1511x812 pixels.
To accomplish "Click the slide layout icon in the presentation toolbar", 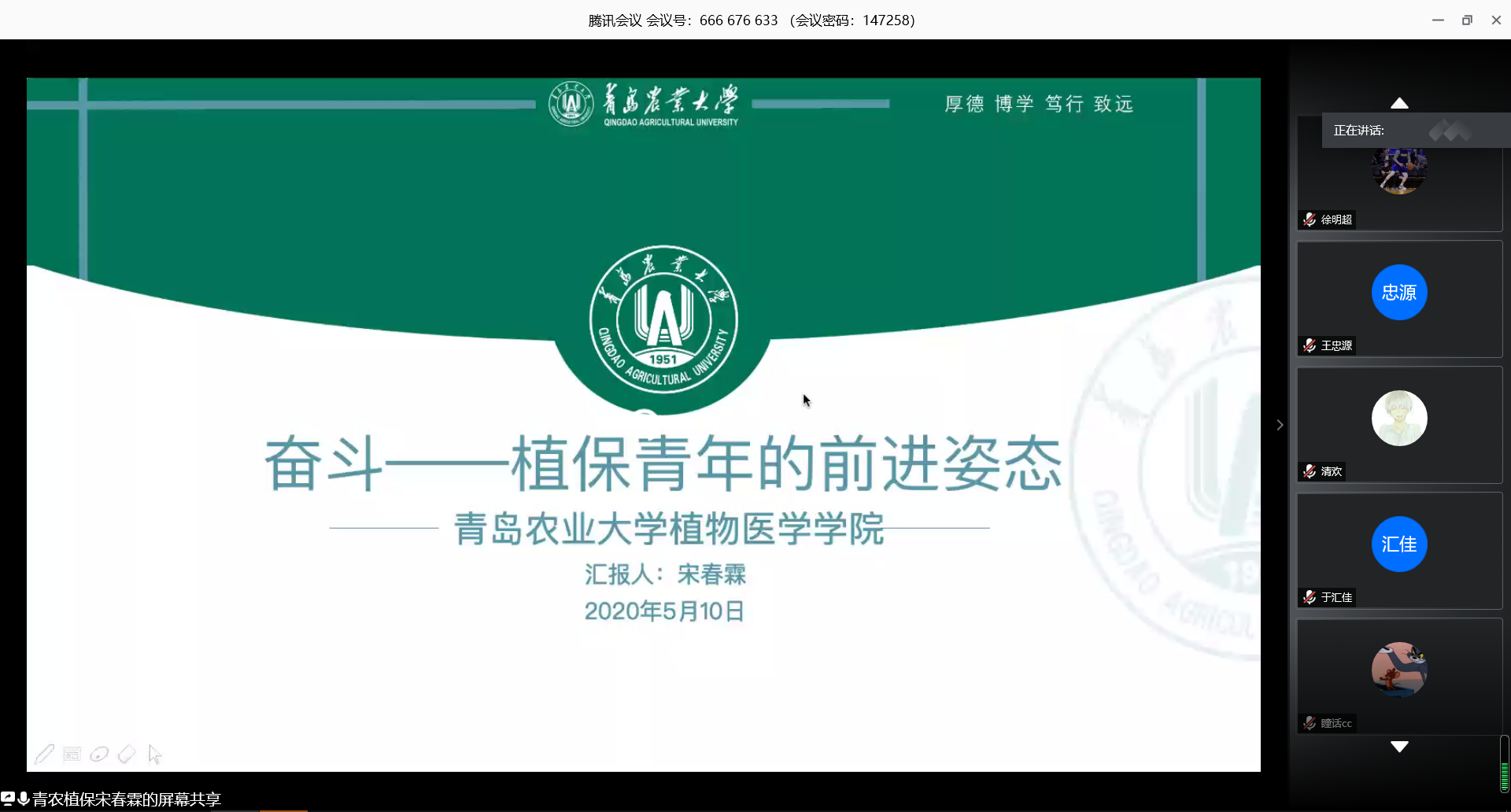I will point(72,755).
